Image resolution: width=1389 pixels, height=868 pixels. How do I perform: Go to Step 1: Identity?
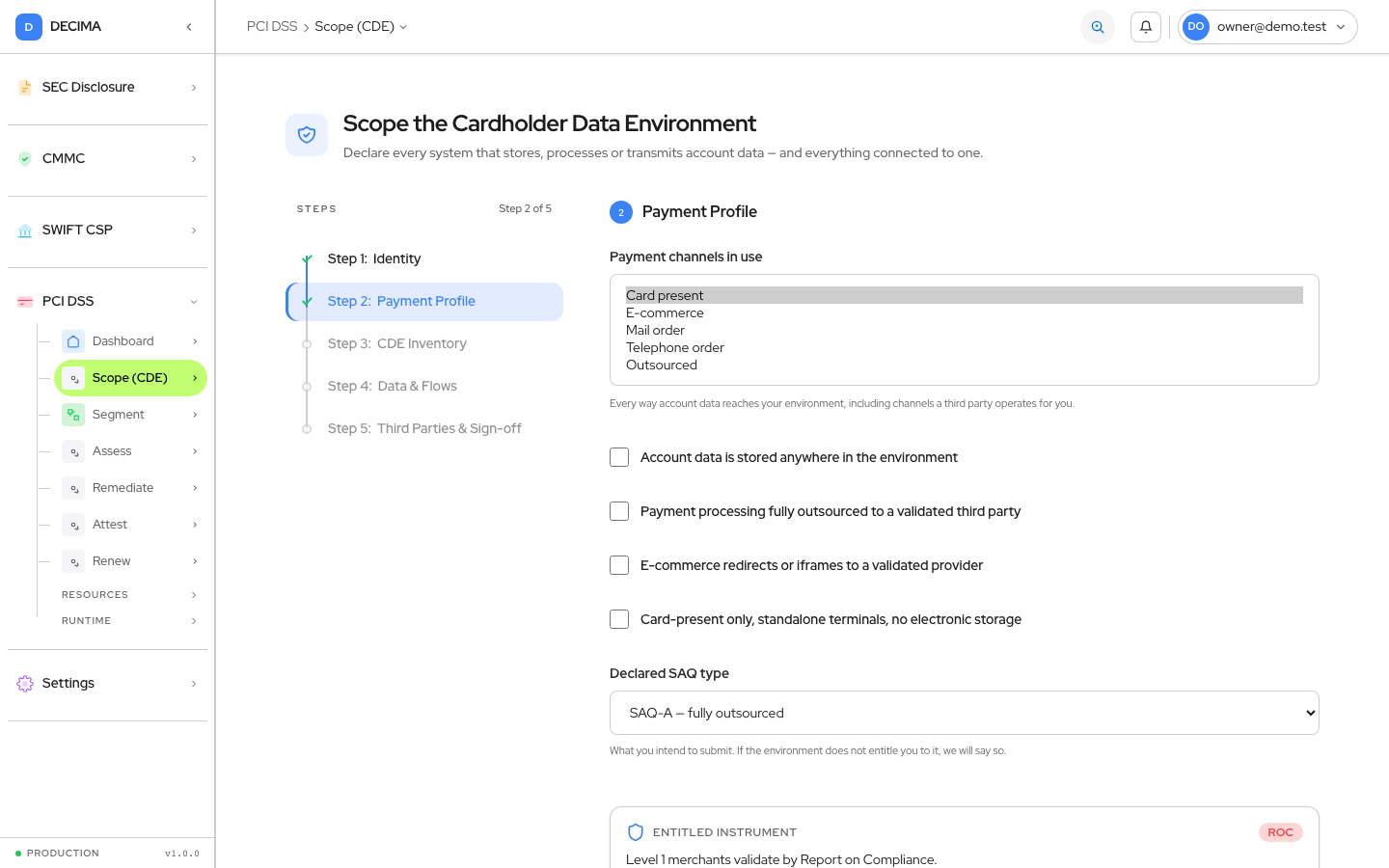click(424, 259)
